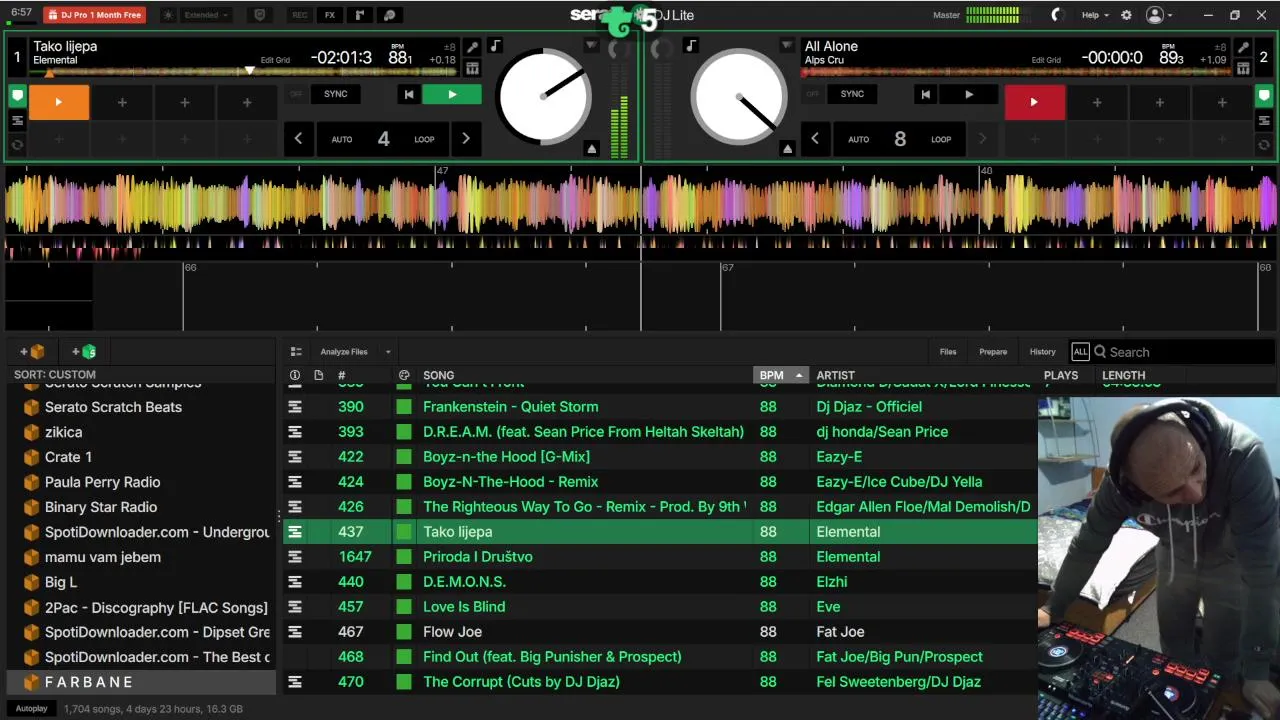This screenshot has height=720, width=1280.
Task: Eject track from deck 1
Action: point(592,149)
